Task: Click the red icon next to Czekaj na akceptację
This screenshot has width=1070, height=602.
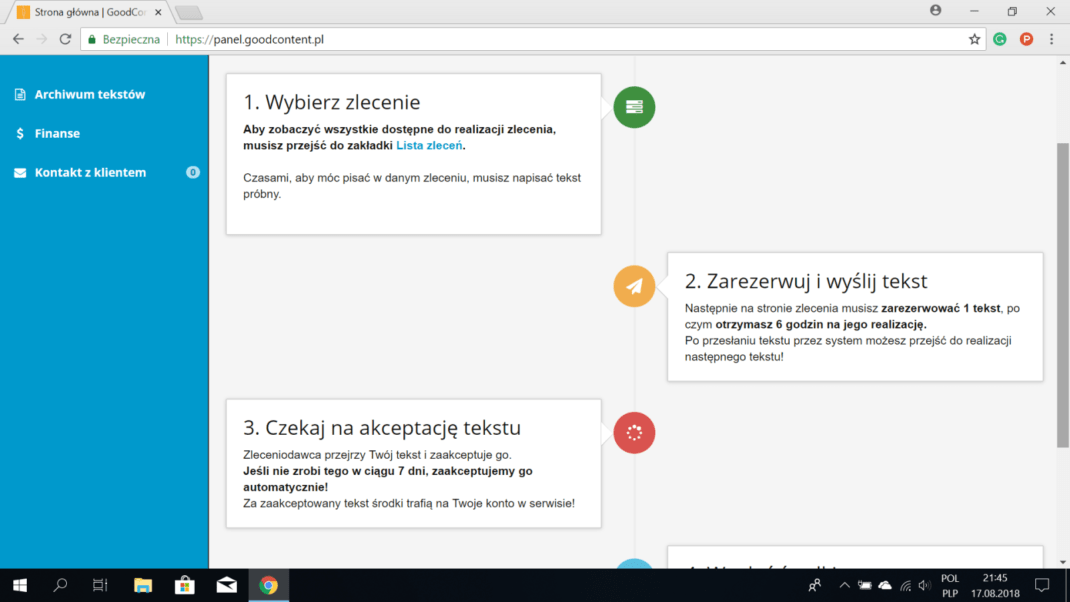Action: coord(633,433)
